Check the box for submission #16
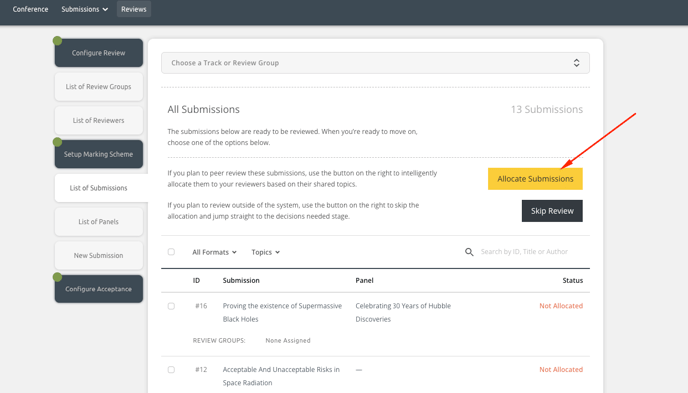Screen dimensions: 688x393 pos(171,306)
